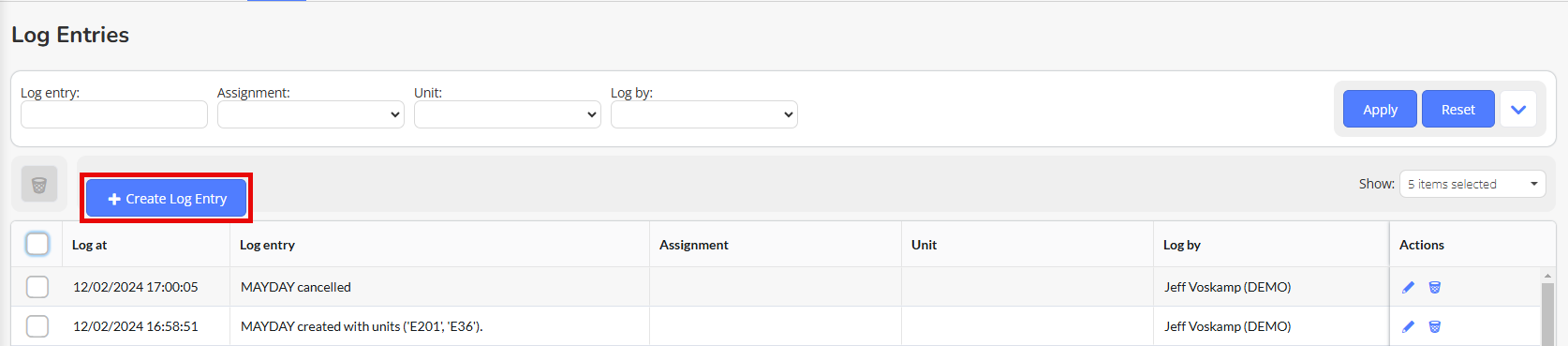Click the Create Log Entry button
The image size is (1568, 346).
point(167,198)
